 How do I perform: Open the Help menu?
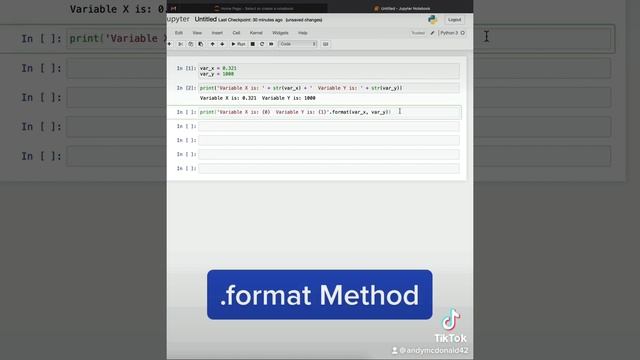tap(302, 33)
